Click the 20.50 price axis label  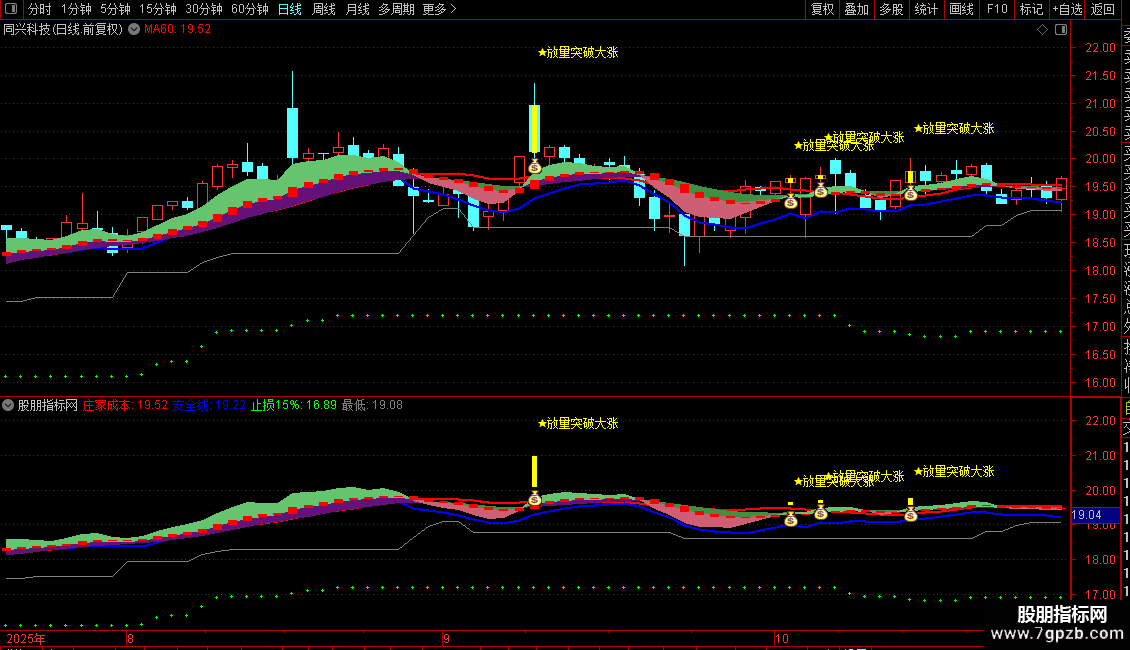[1100, 132]
